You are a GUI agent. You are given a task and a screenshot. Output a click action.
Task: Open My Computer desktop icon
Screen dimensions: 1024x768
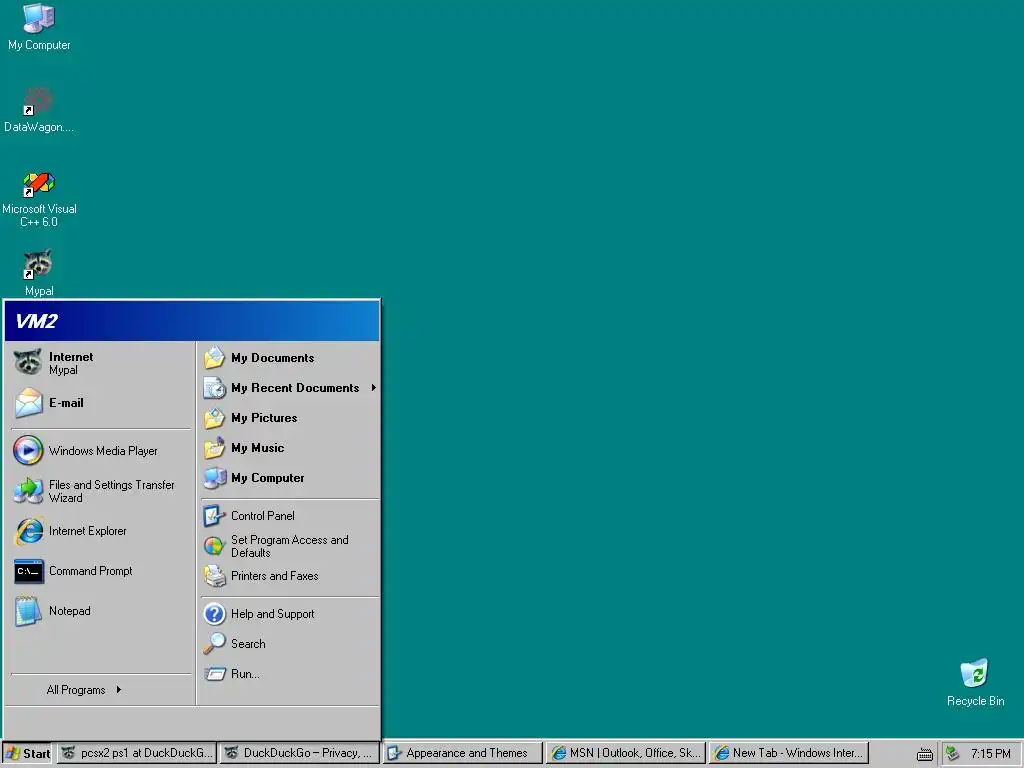[39, 27]
